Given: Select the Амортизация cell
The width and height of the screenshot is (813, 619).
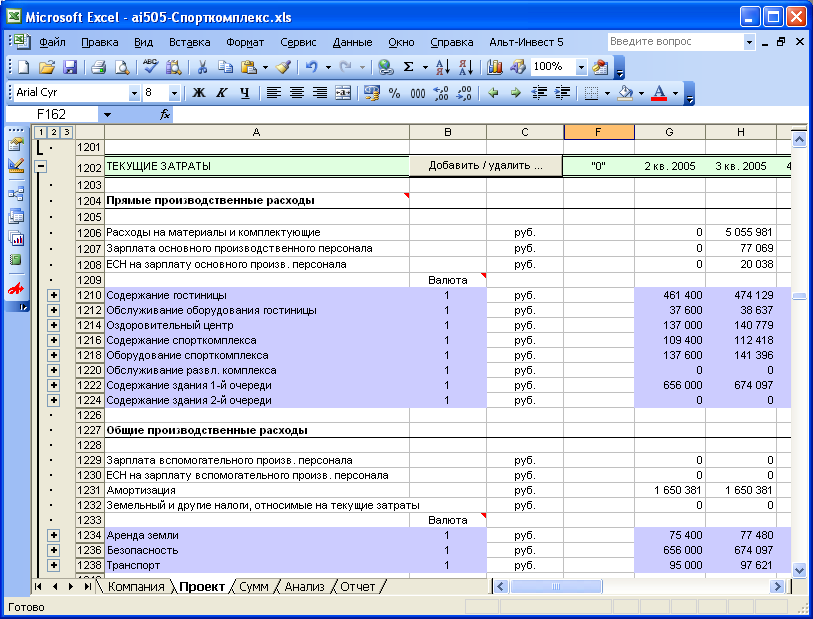Looking at the screenshot, I should tap(258, 490).
